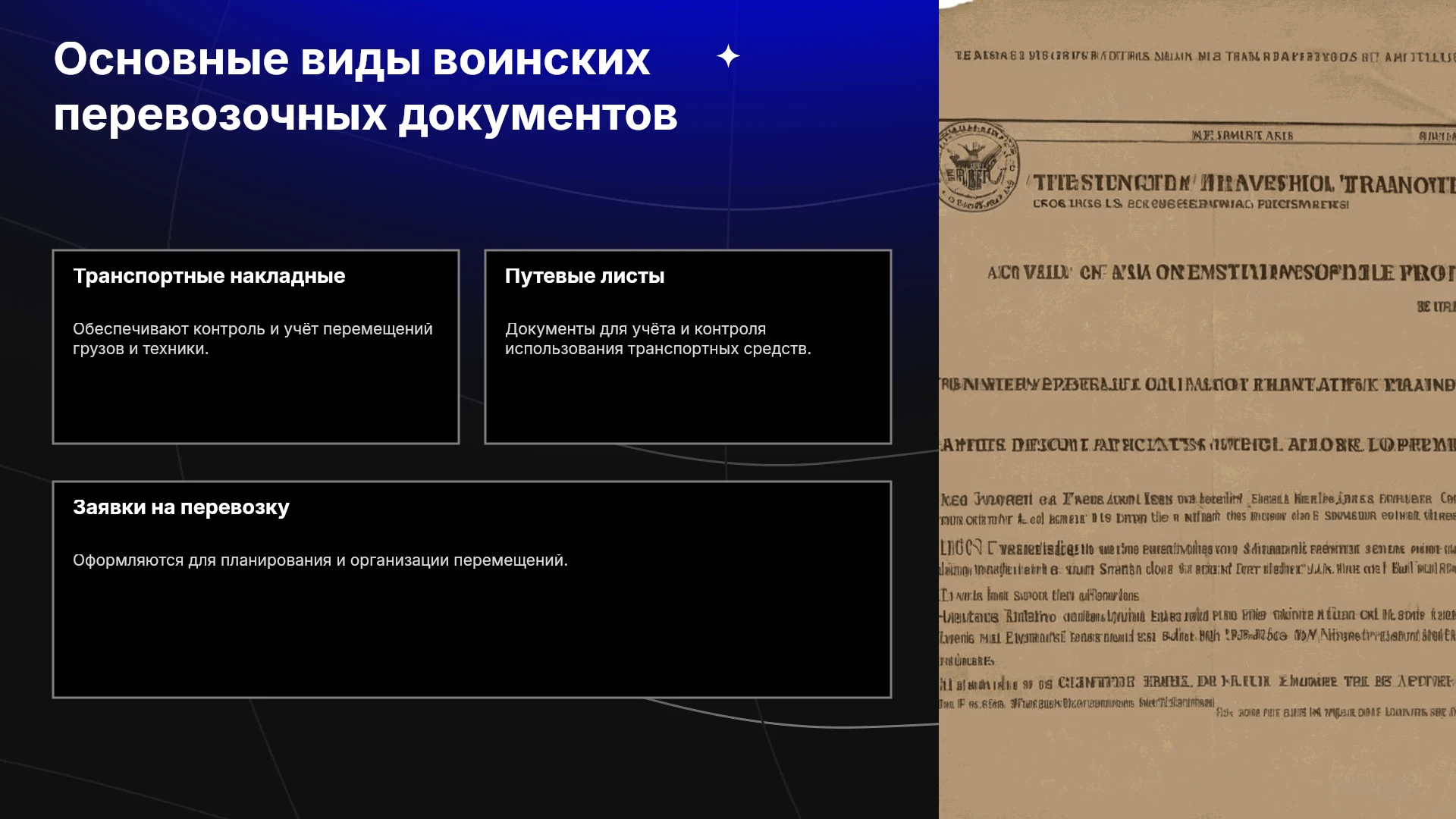This screenshot has height=819, width=1456.
Task: Click the Транспортные накладные card heading
Action: point(209,276)
